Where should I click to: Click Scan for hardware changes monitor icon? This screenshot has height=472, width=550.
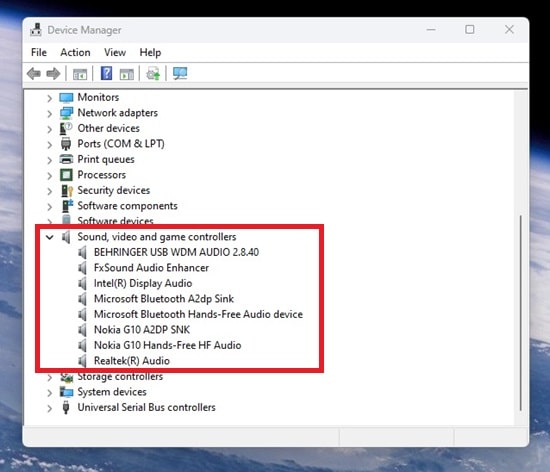click(x=180, y=74)
